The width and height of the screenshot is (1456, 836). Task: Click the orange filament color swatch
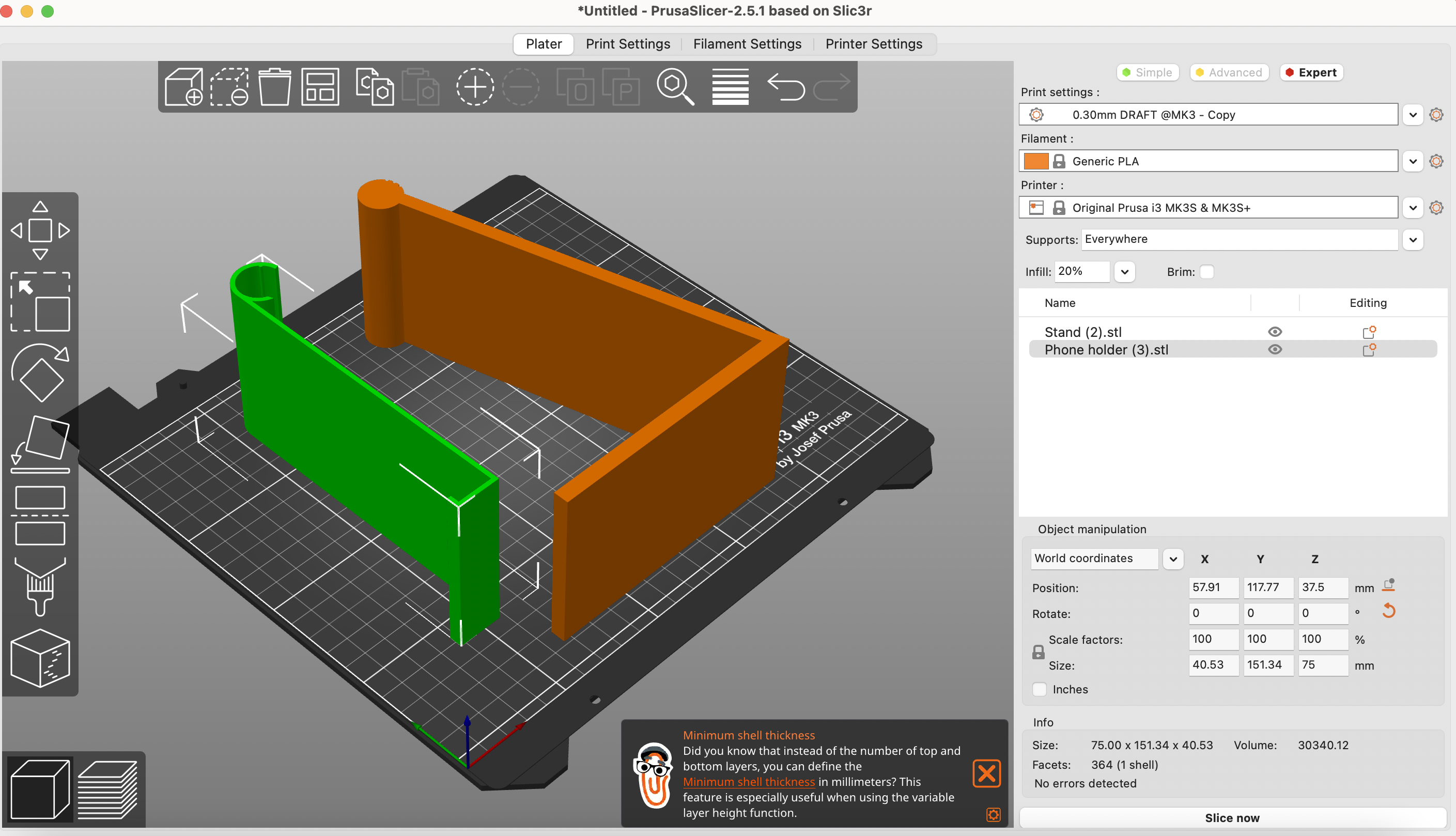(x=1036, y=161)
